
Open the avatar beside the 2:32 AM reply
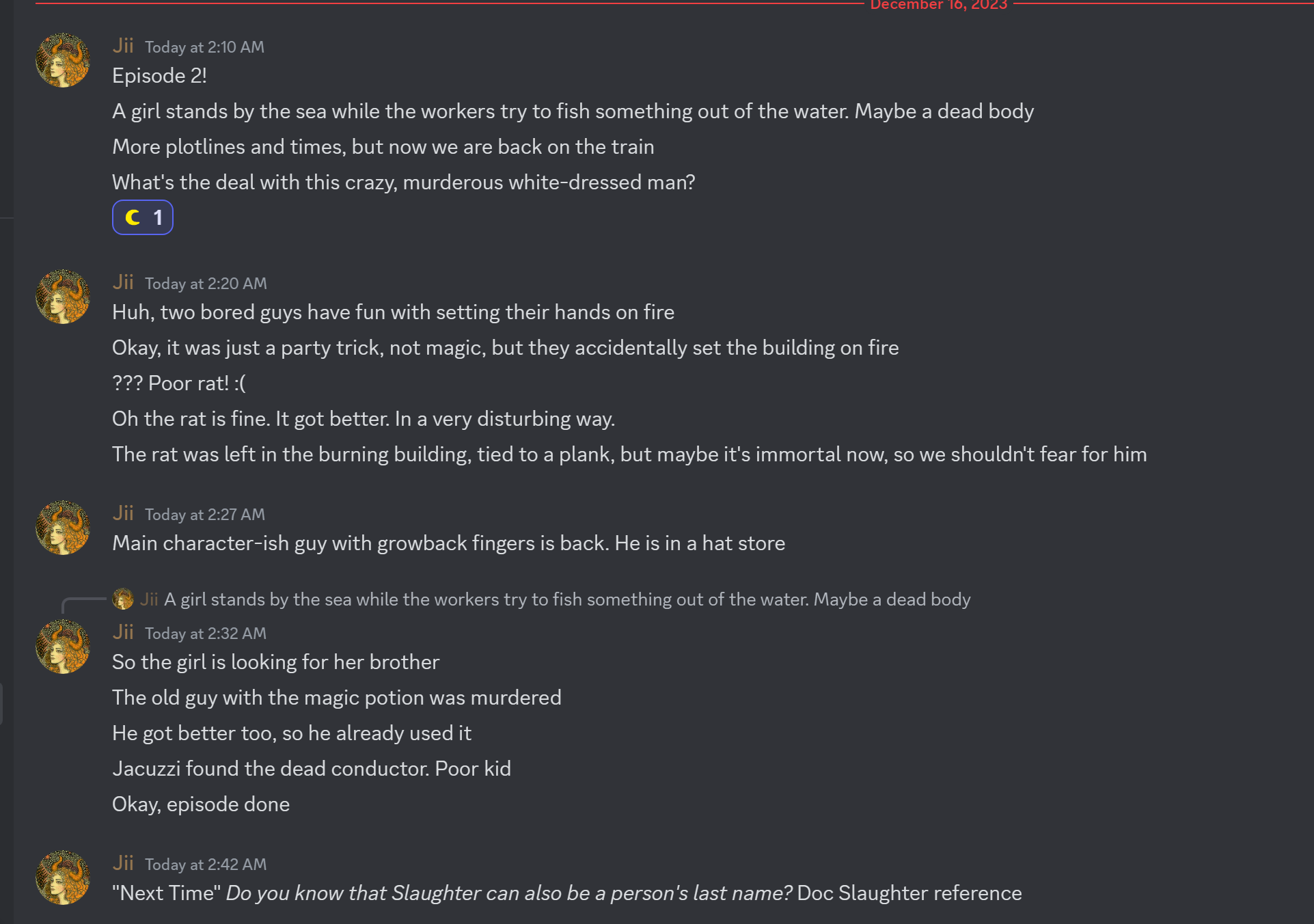63,647
